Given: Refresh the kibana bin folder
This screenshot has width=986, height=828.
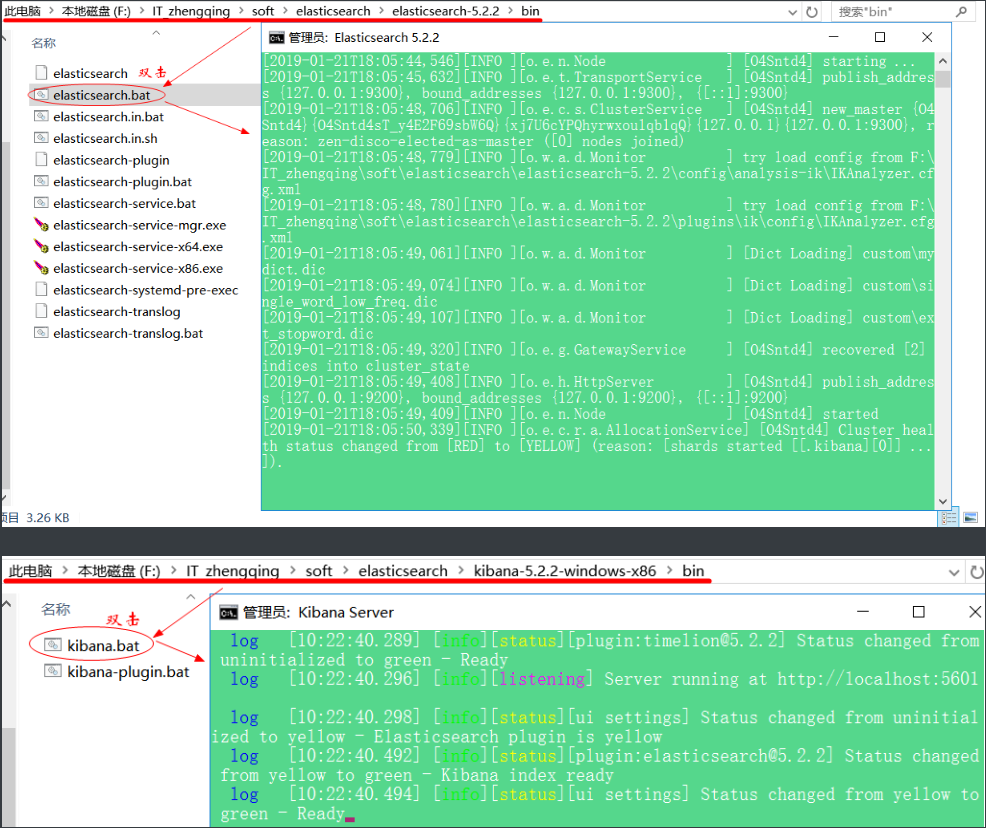Looking at the screenshot, I should (x=976, y=572).
